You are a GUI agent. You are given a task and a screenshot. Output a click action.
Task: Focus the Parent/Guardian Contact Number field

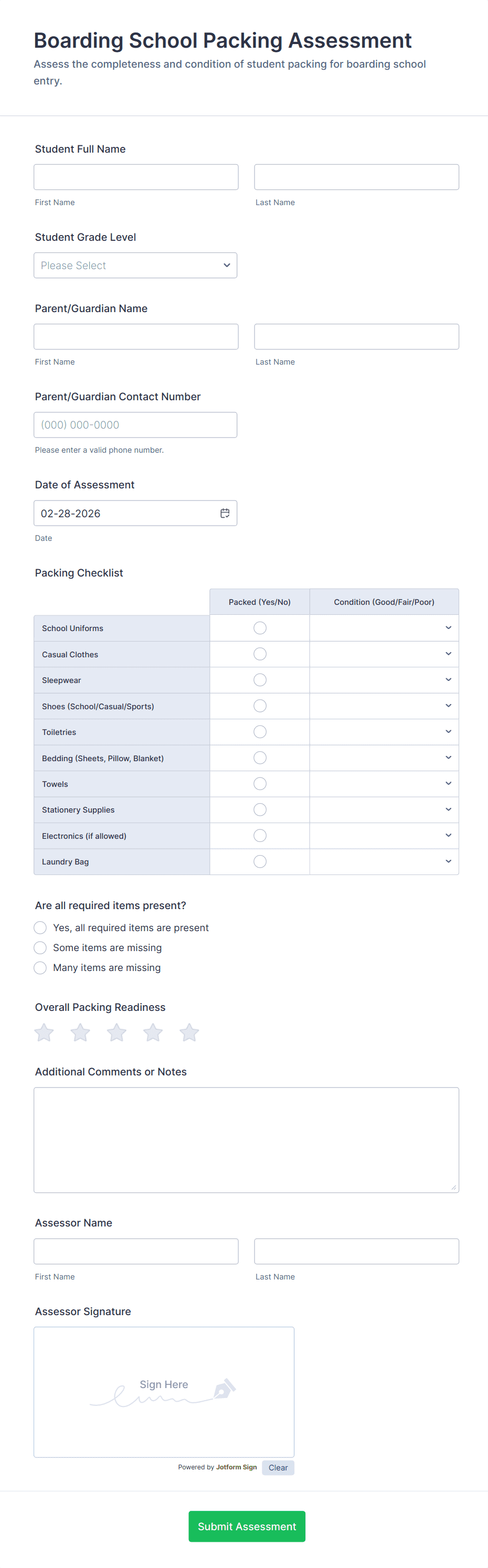point(135,425)
